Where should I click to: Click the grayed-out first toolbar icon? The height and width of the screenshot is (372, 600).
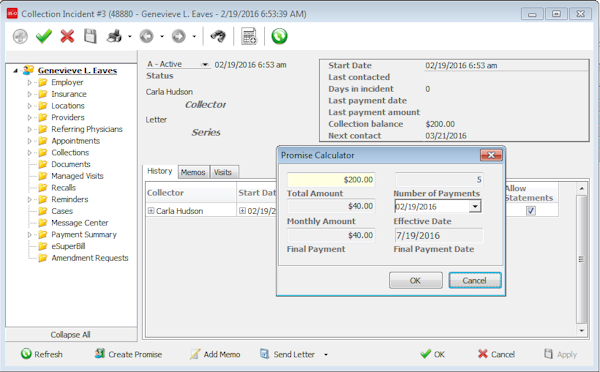pos(20,37)
